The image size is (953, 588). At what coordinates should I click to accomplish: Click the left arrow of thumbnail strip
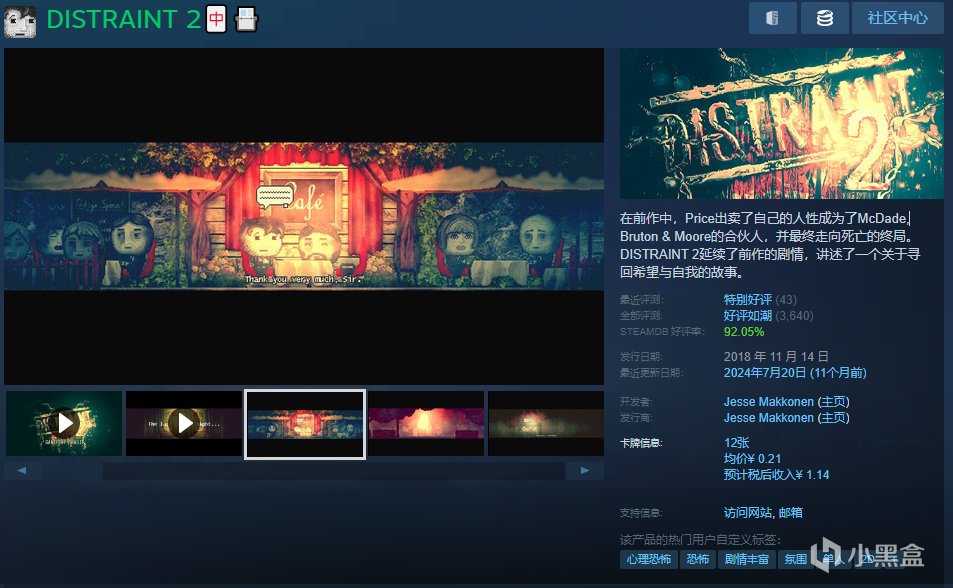click(22, 471)
